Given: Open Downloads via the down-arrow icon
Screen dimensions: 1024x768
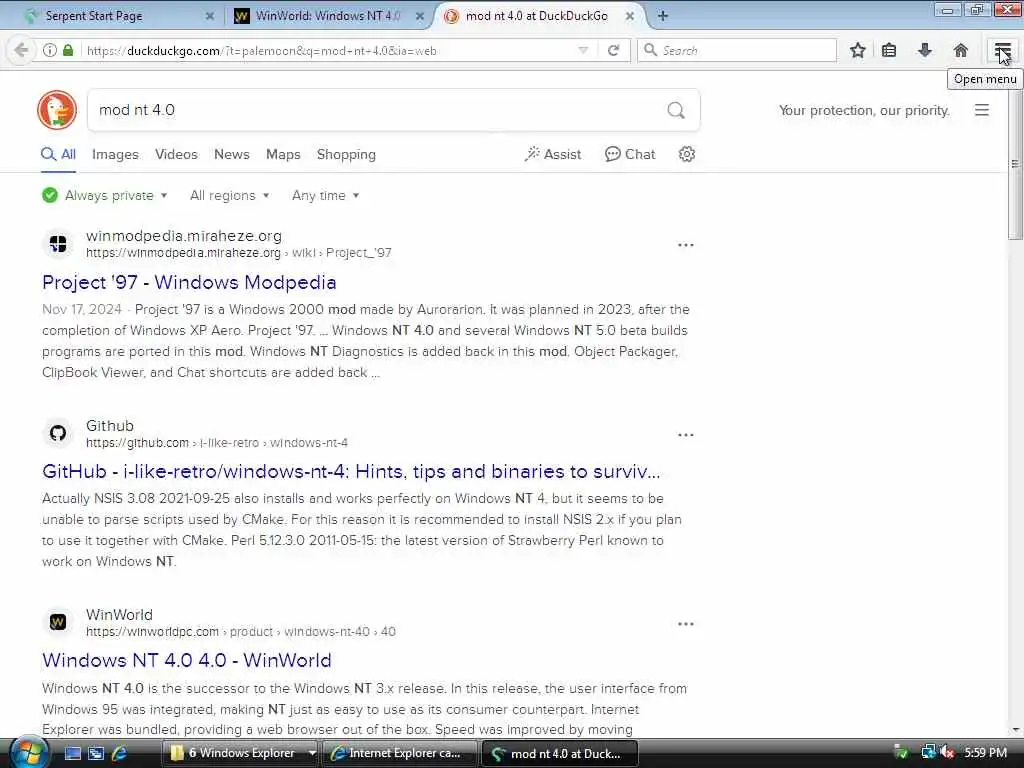Looking at the screenshot, I should pos(925,50).
